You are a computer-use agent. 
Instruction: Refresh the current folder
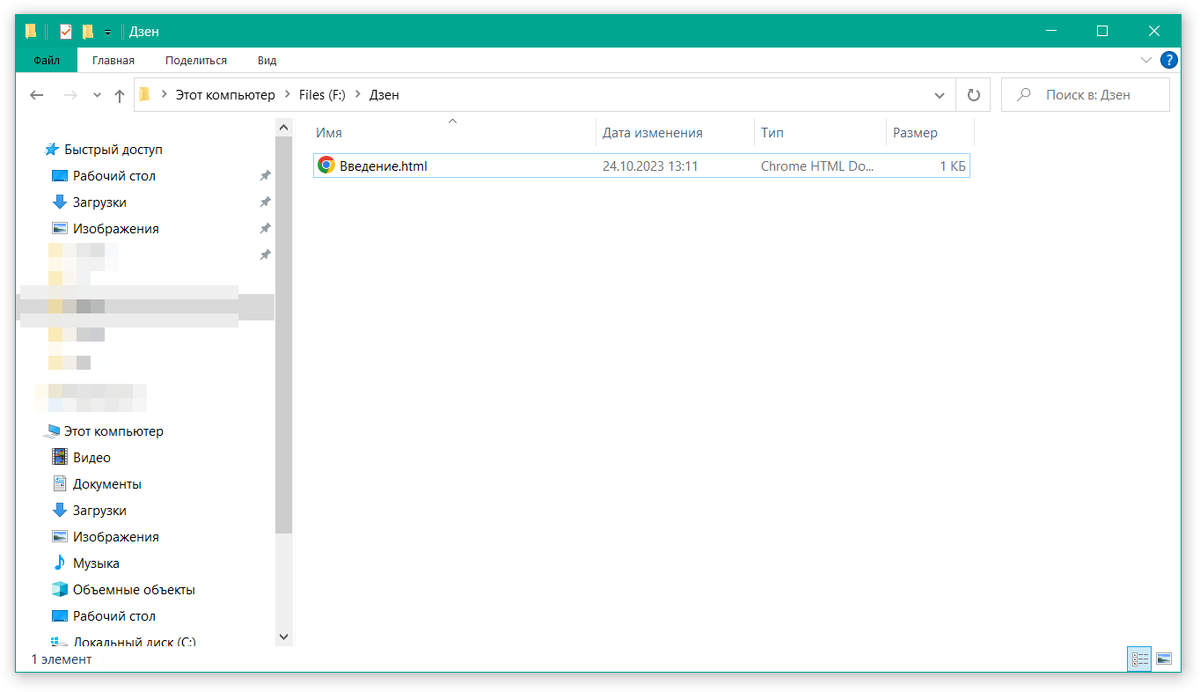pyautogui.click(x=973, y=95)
